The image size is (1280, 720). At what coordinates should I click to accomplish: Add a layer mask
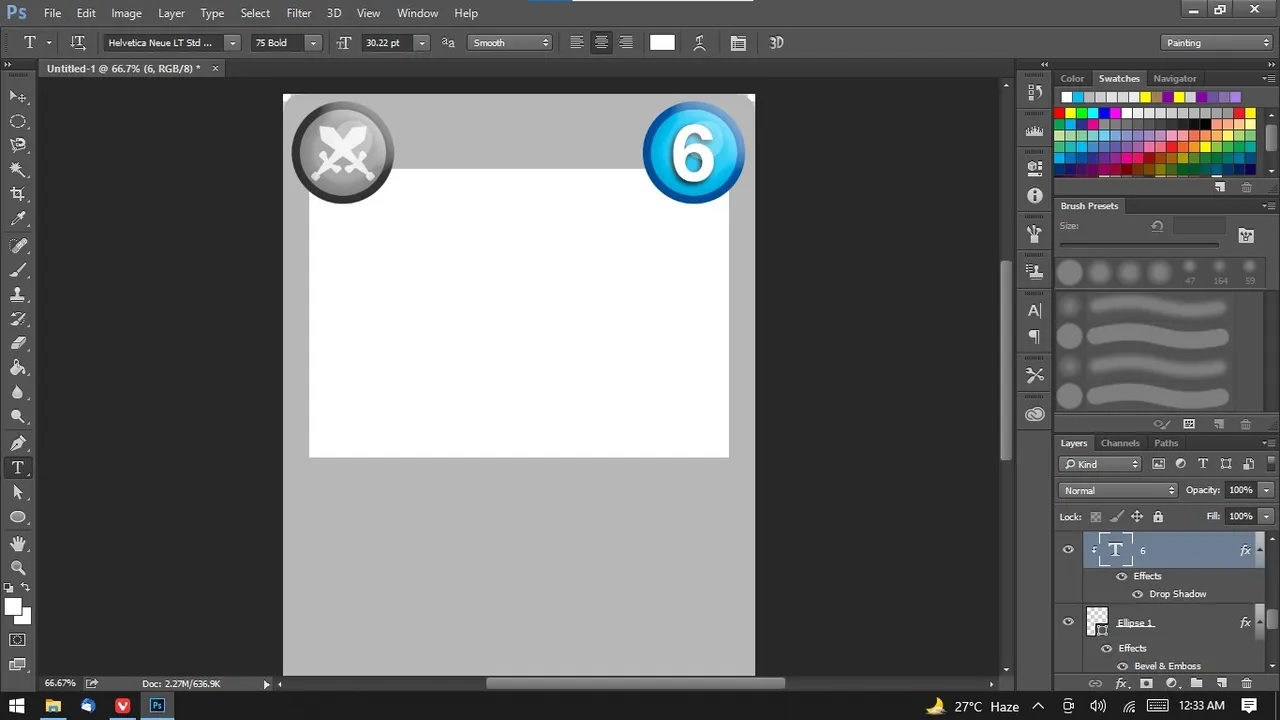tap(1146, 684)
